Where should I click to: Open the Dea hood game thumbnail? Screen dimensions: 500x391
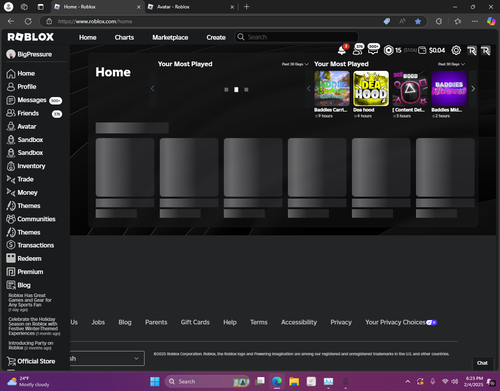[x=371, y=88]
